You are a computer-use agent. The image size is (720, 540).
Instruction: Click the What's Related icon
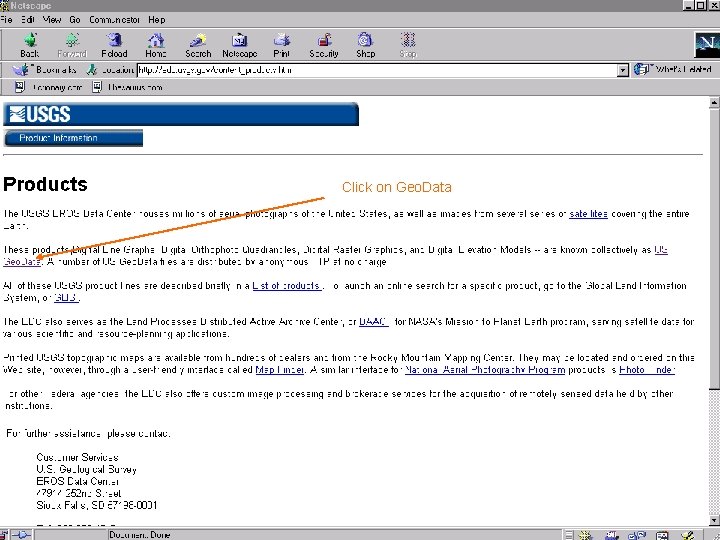click(x=641, y=69)
